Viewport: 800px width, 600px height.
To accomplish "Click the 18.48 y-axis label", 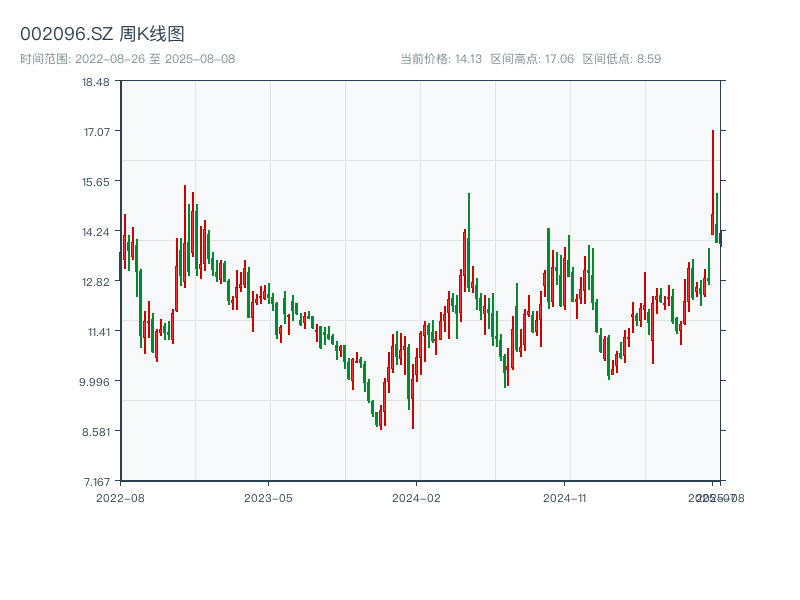I will point(96,82).
